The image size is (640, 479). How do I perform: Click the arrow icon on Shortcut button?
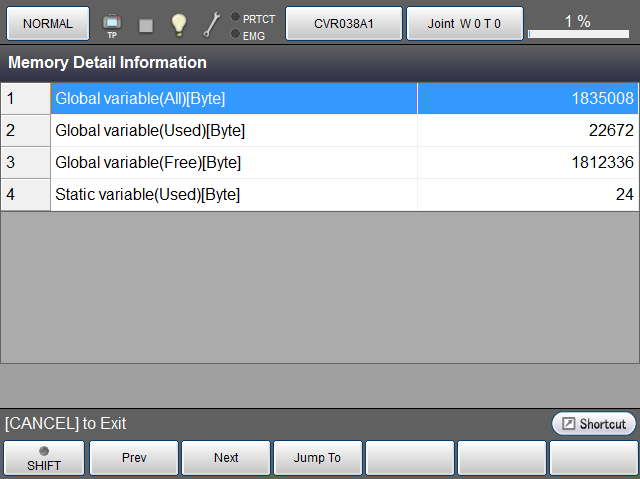tap(569, 424)
